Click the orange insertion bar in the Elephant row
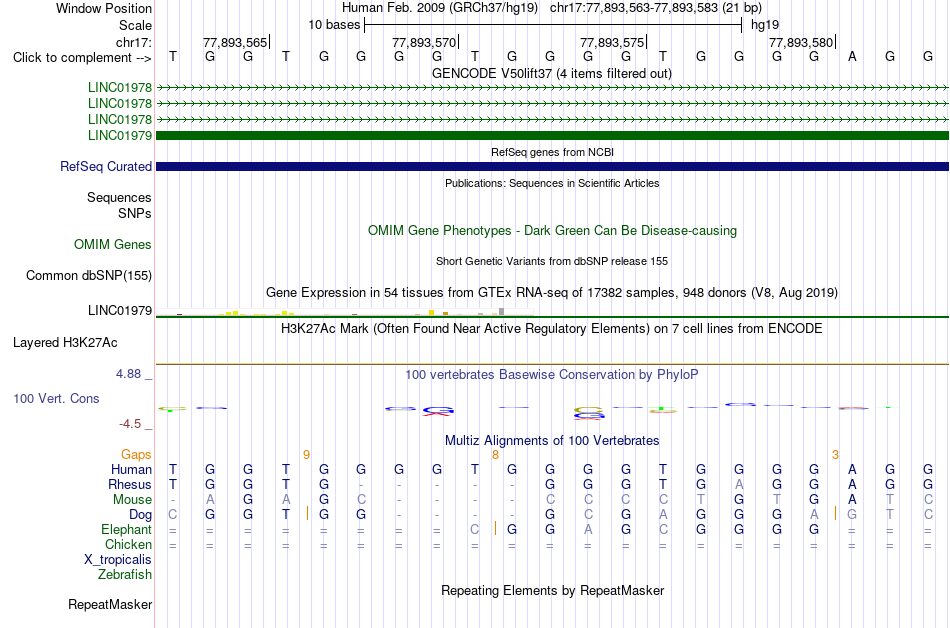Viewport: 950px width, 628px height. pos(496,528)
